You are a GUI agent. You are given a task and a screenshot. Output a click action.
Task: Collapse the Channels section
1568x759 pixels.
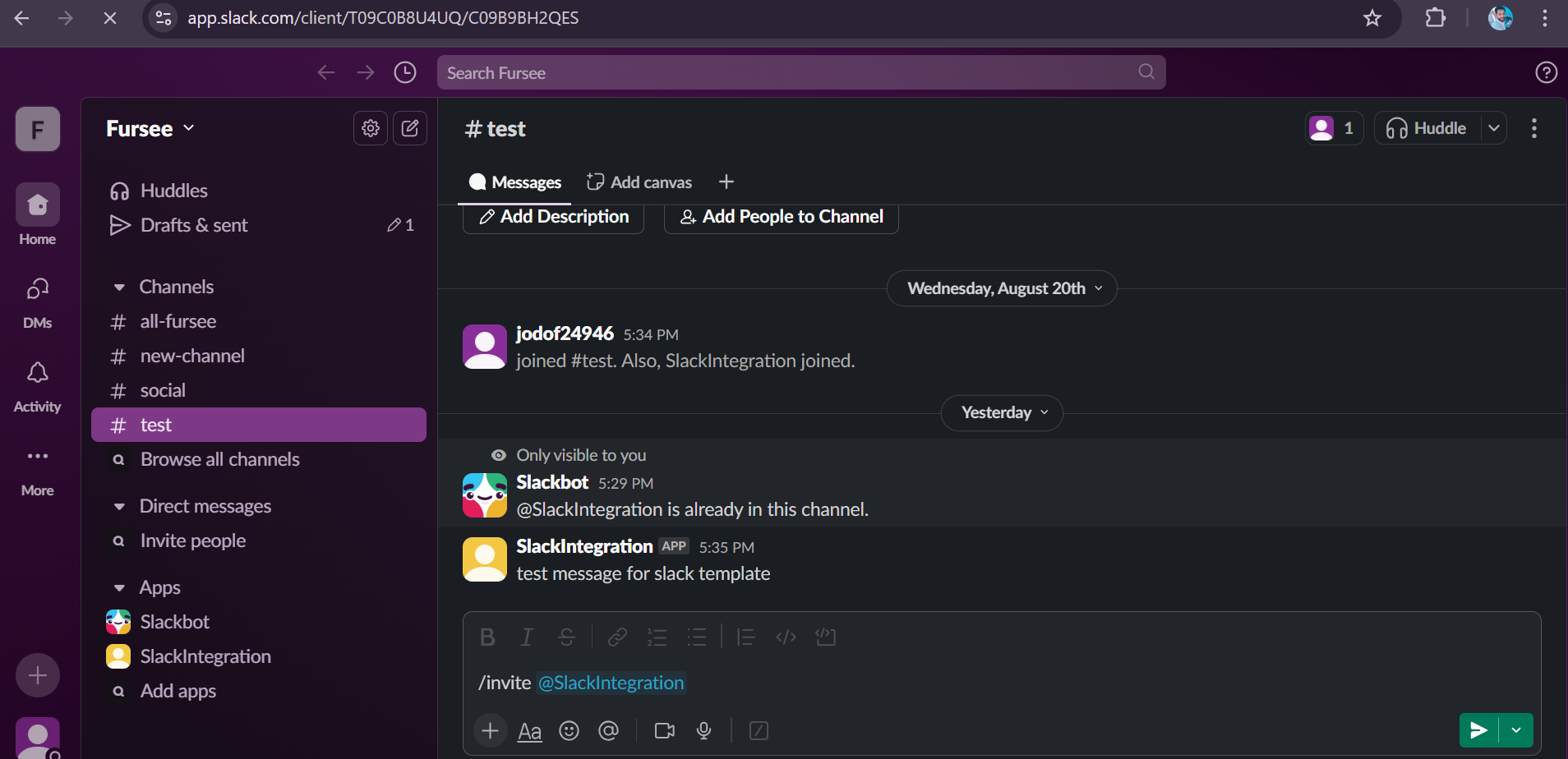click(x=120, y=287)
